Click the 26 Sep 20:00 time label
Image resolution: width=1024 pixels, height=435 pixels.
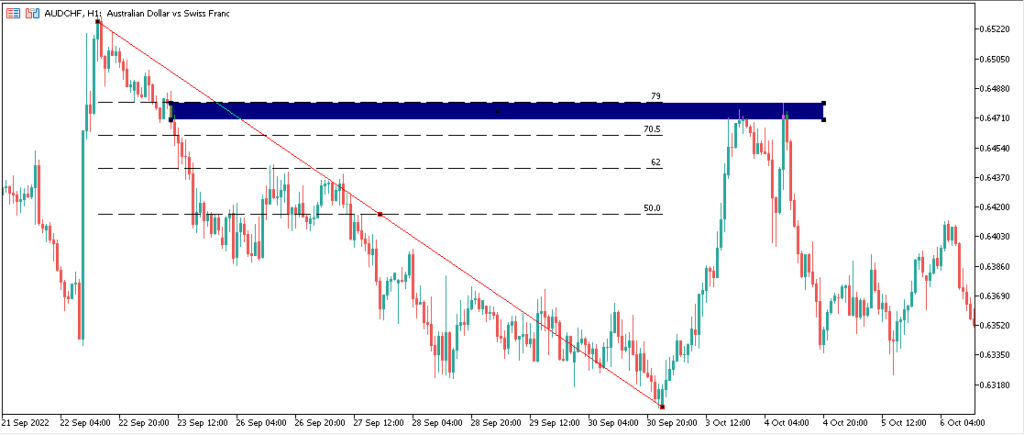pos(319,423)
